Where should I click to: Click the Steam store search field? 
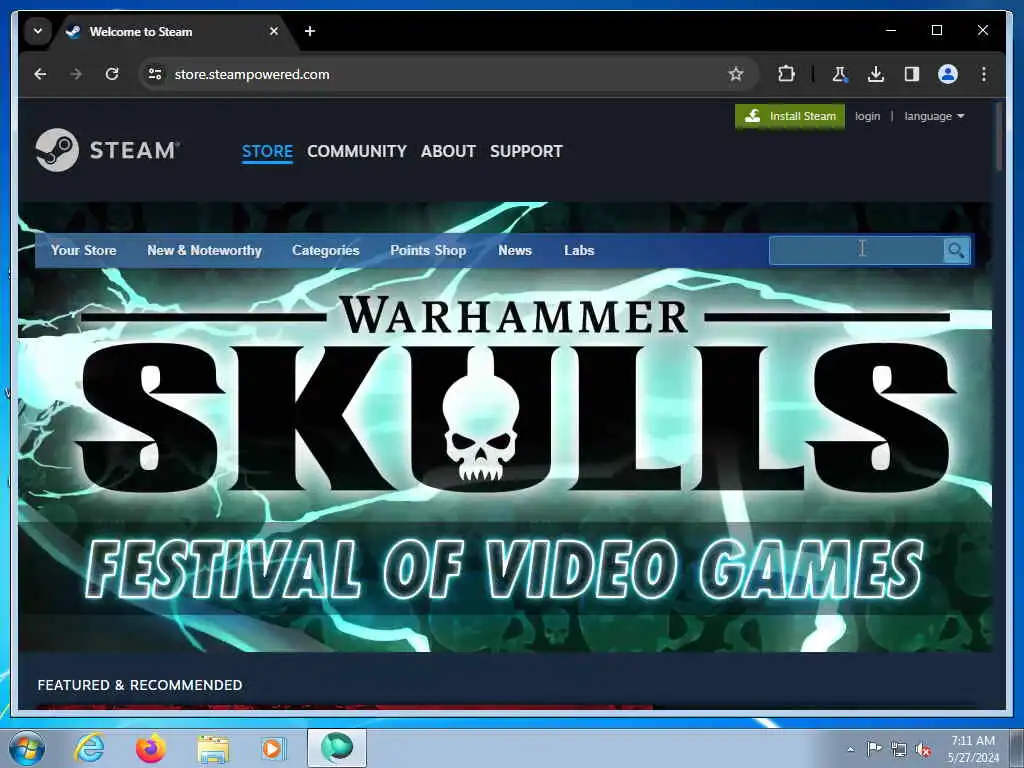(856, 251)
